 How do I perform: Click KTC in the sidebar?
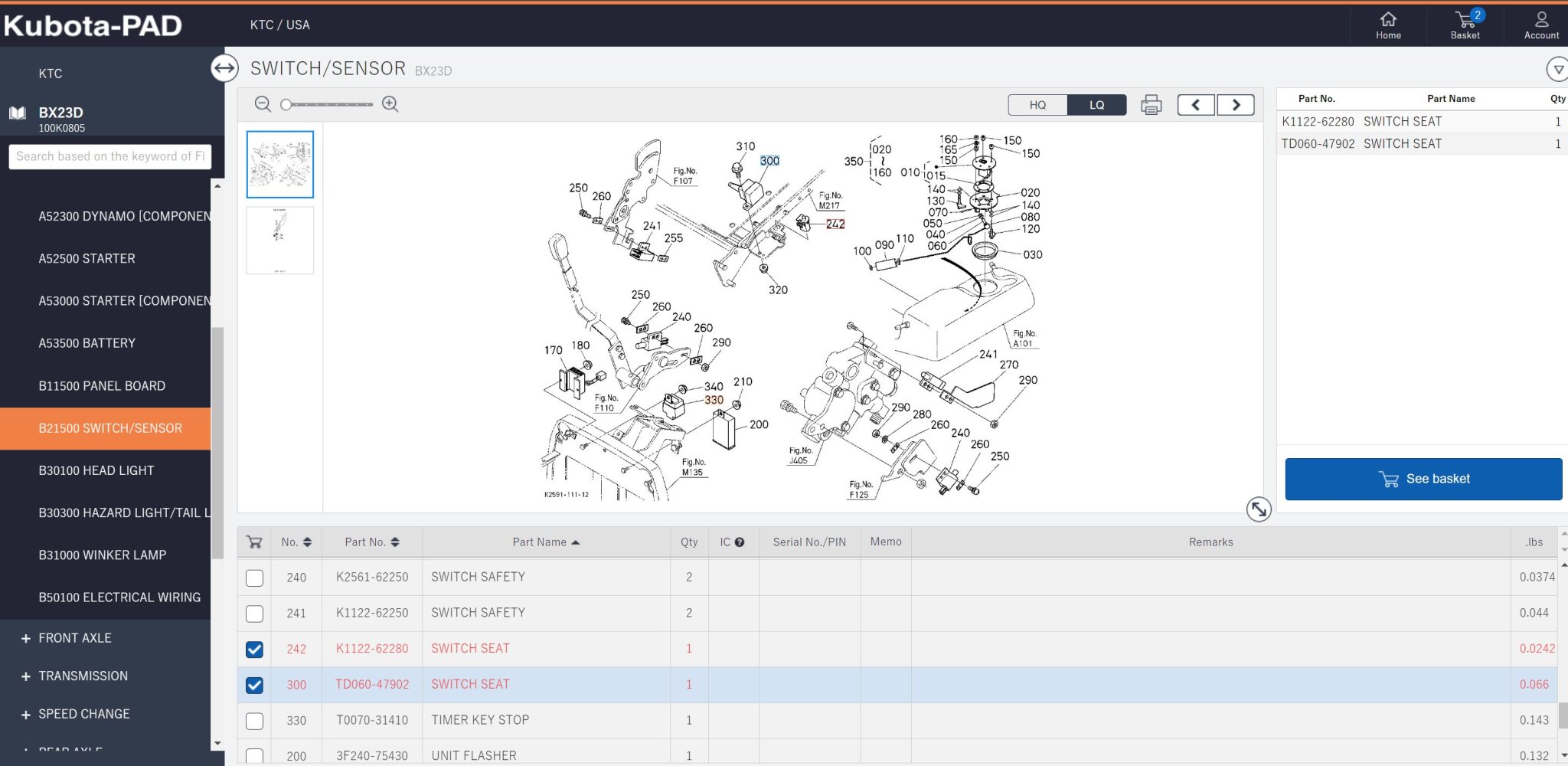coord(51,74)
